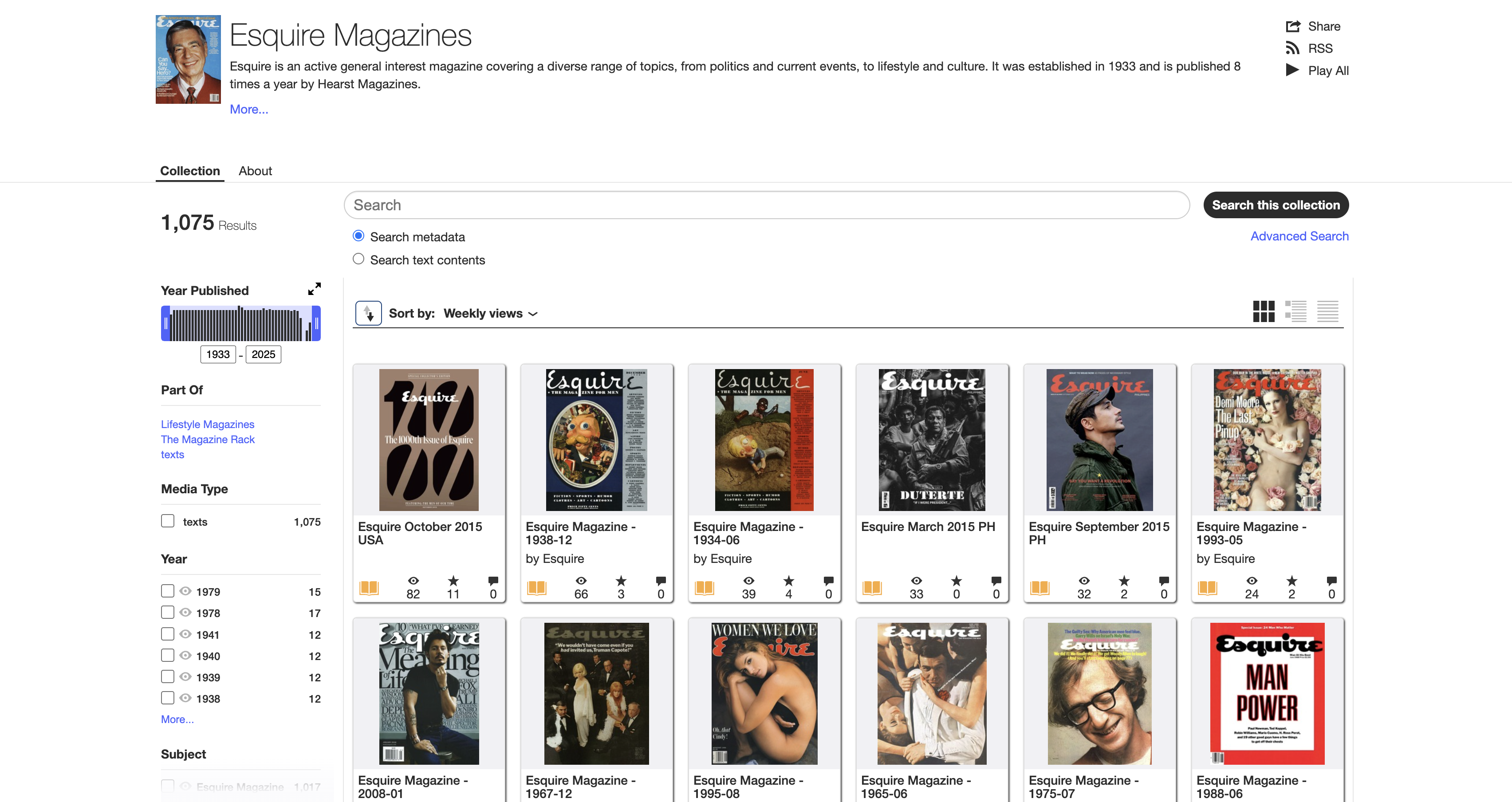Check the 1940 year filter checkbox
The width and height of the screenshot is (1512, 802).
tap(168, 655)
